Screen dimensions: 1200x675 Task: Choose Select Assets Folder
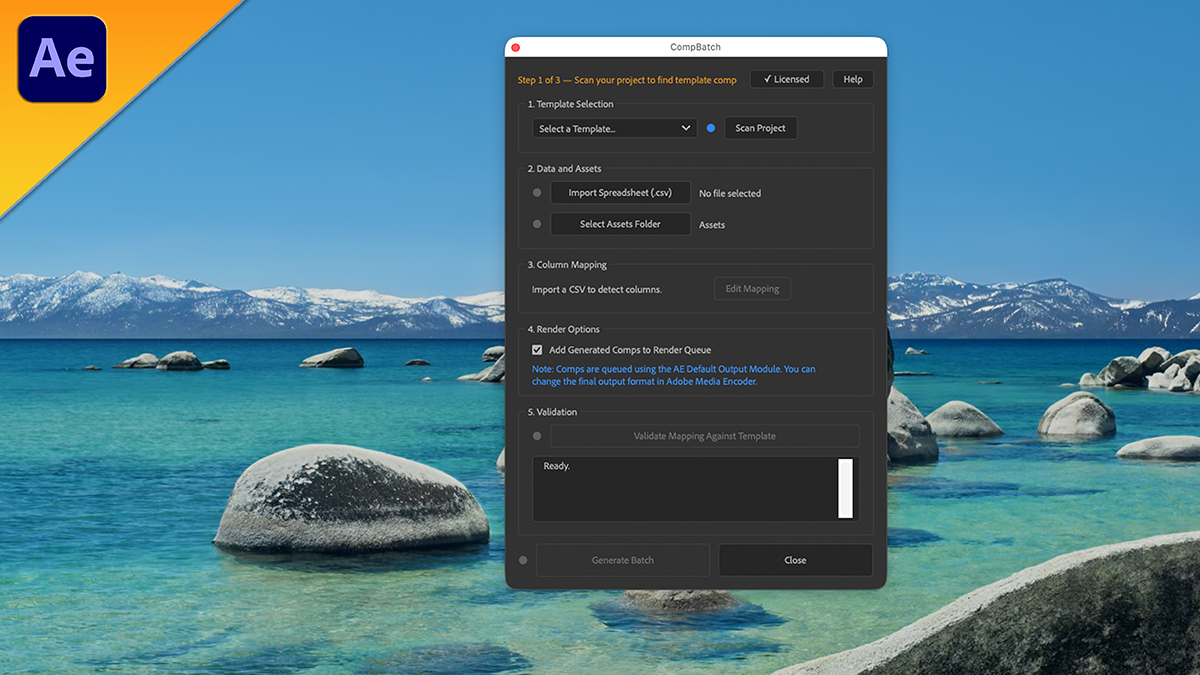click(x=620, y=224)
